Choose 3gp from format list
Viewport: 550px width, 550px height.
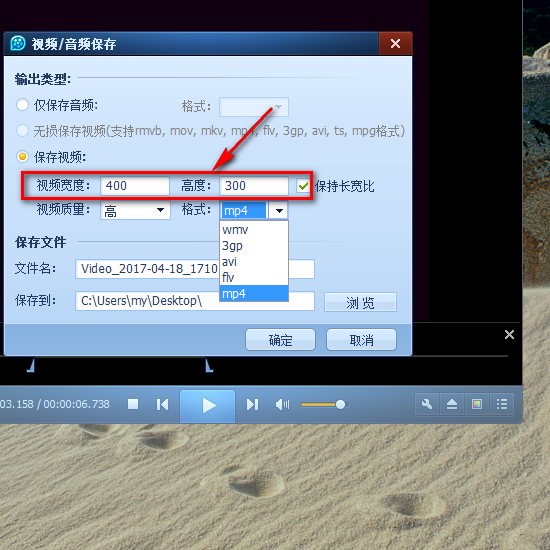(254, 246)
